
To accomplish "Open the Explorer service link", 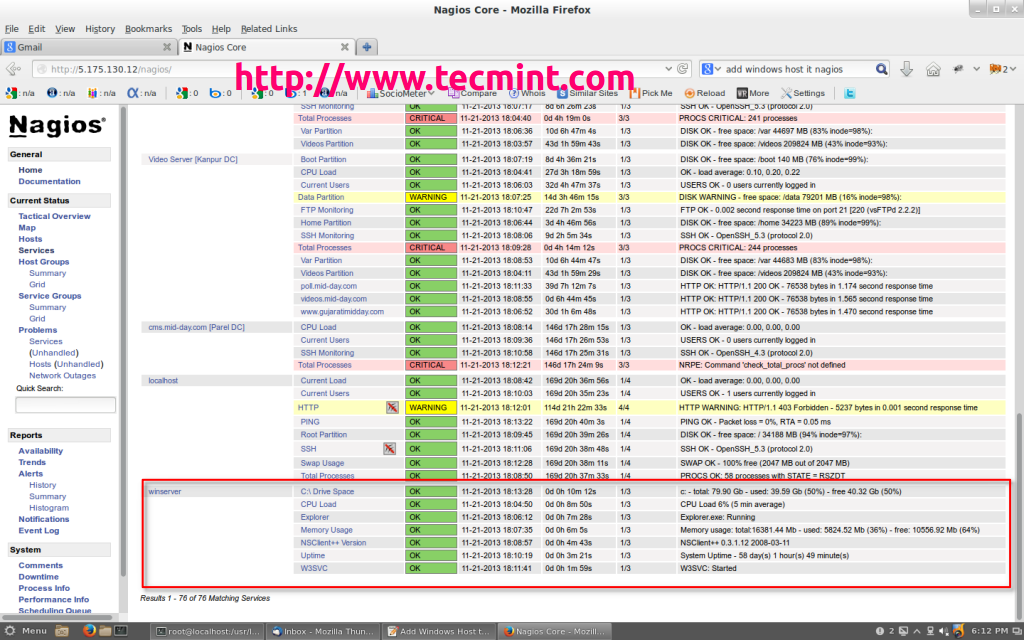I will click(x=315, y=517).
